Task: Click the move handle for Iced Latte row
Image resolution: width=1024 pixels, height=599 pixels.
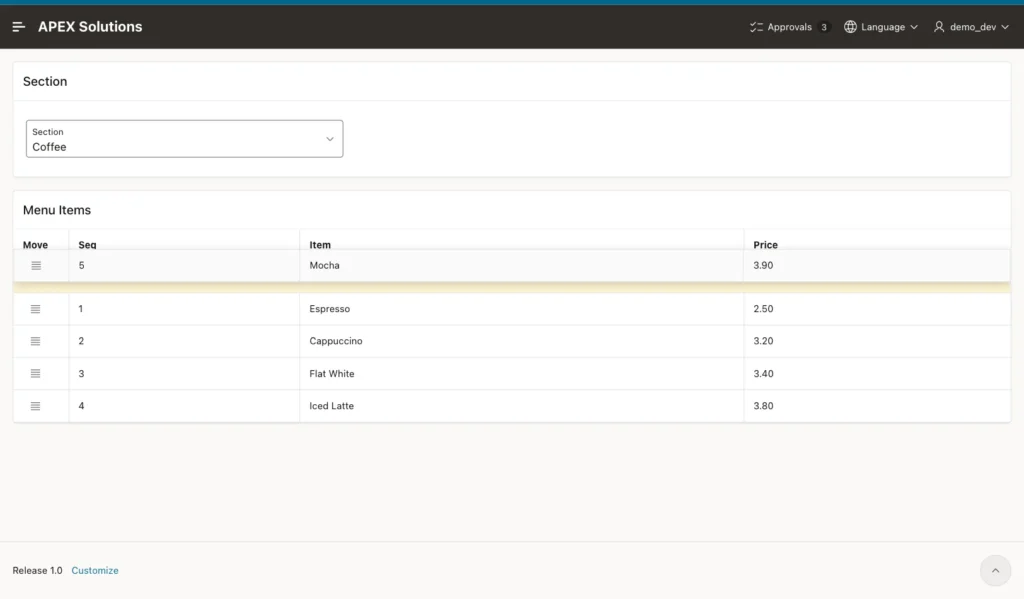Action: coord(35,406)
